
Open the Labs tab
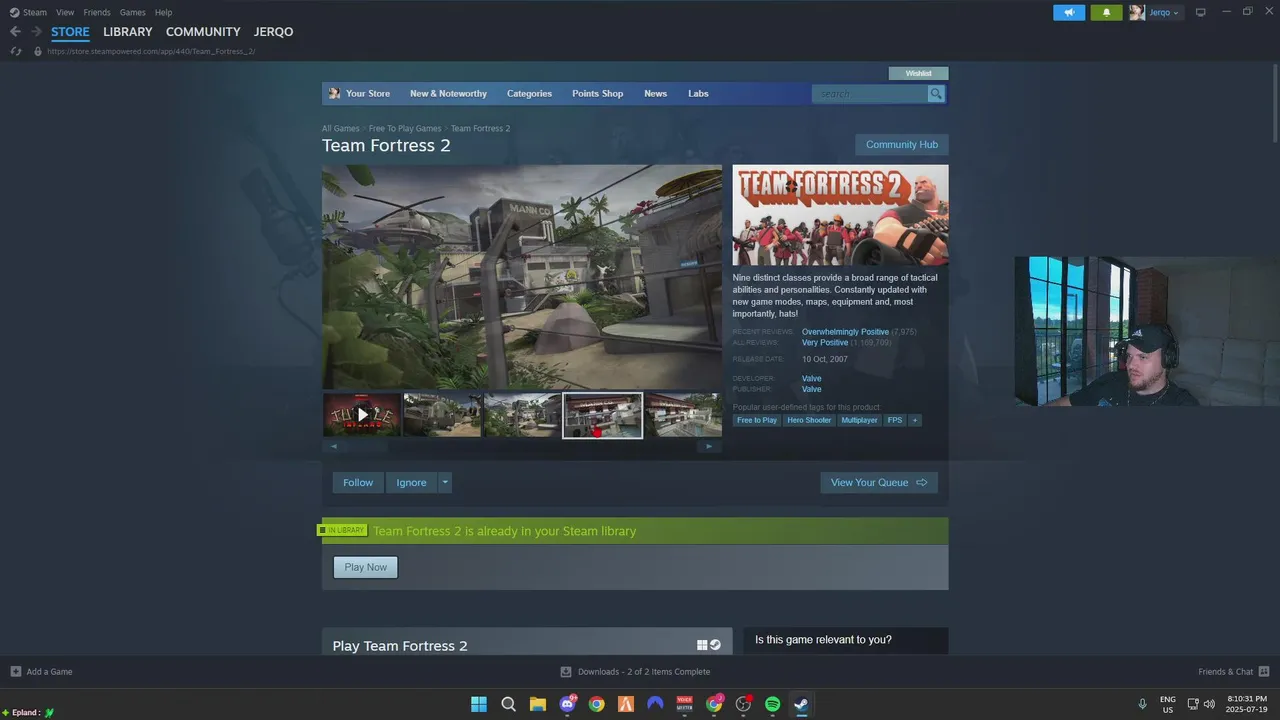[698, 93]
